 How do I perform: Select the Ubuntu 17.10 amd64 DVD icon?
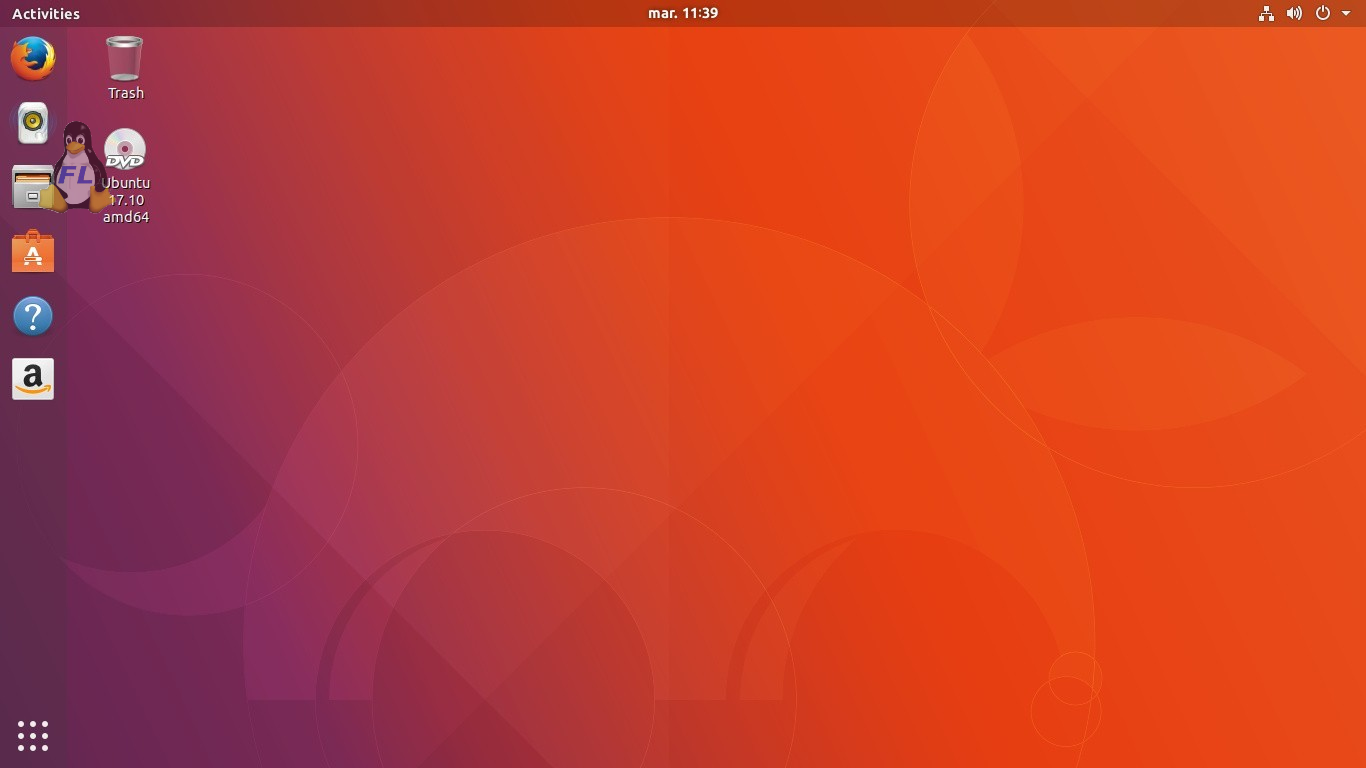point(124,150)
